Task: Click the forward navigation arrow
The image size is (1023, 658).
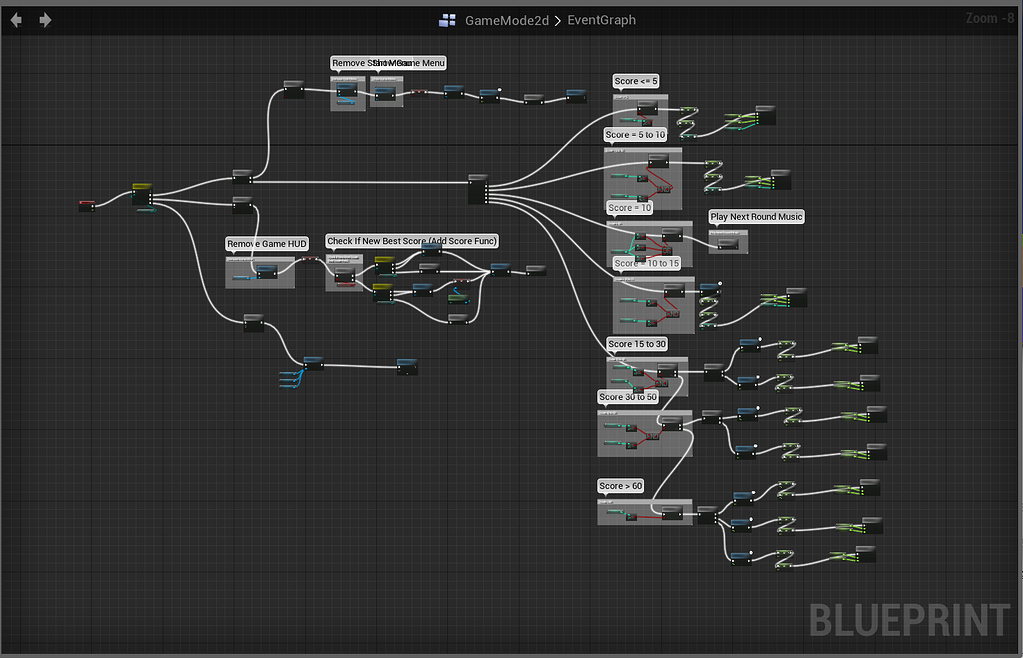Action: click(x=45, y=20)
